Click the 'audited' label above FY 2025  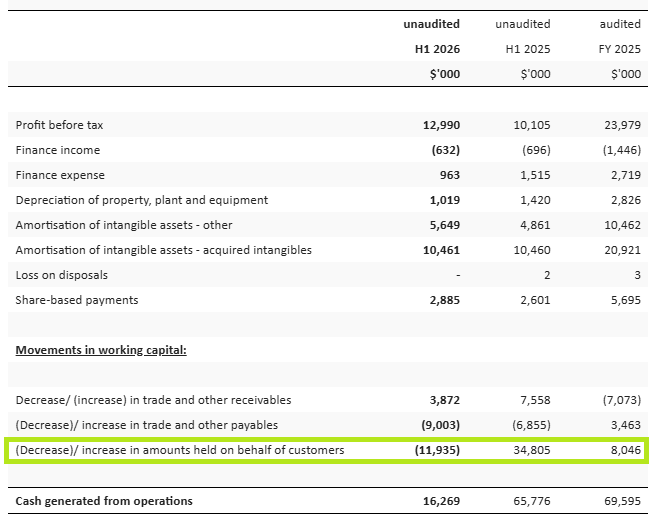click(x=620, y=24)
